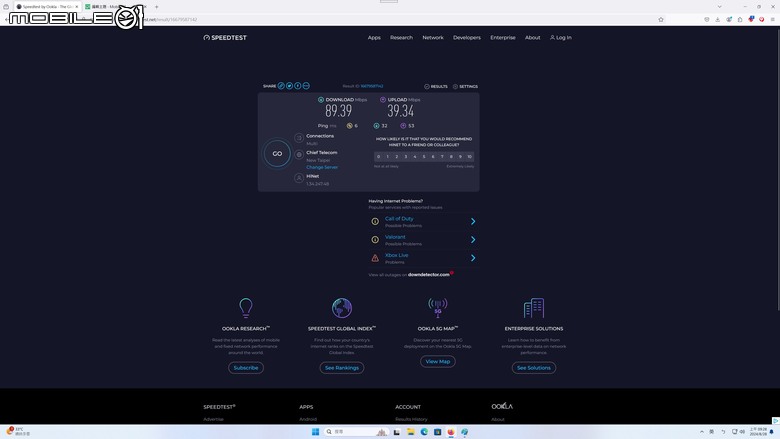Click the Change Server link
This screenshot has width=780, height=439.
pos(322,168)
